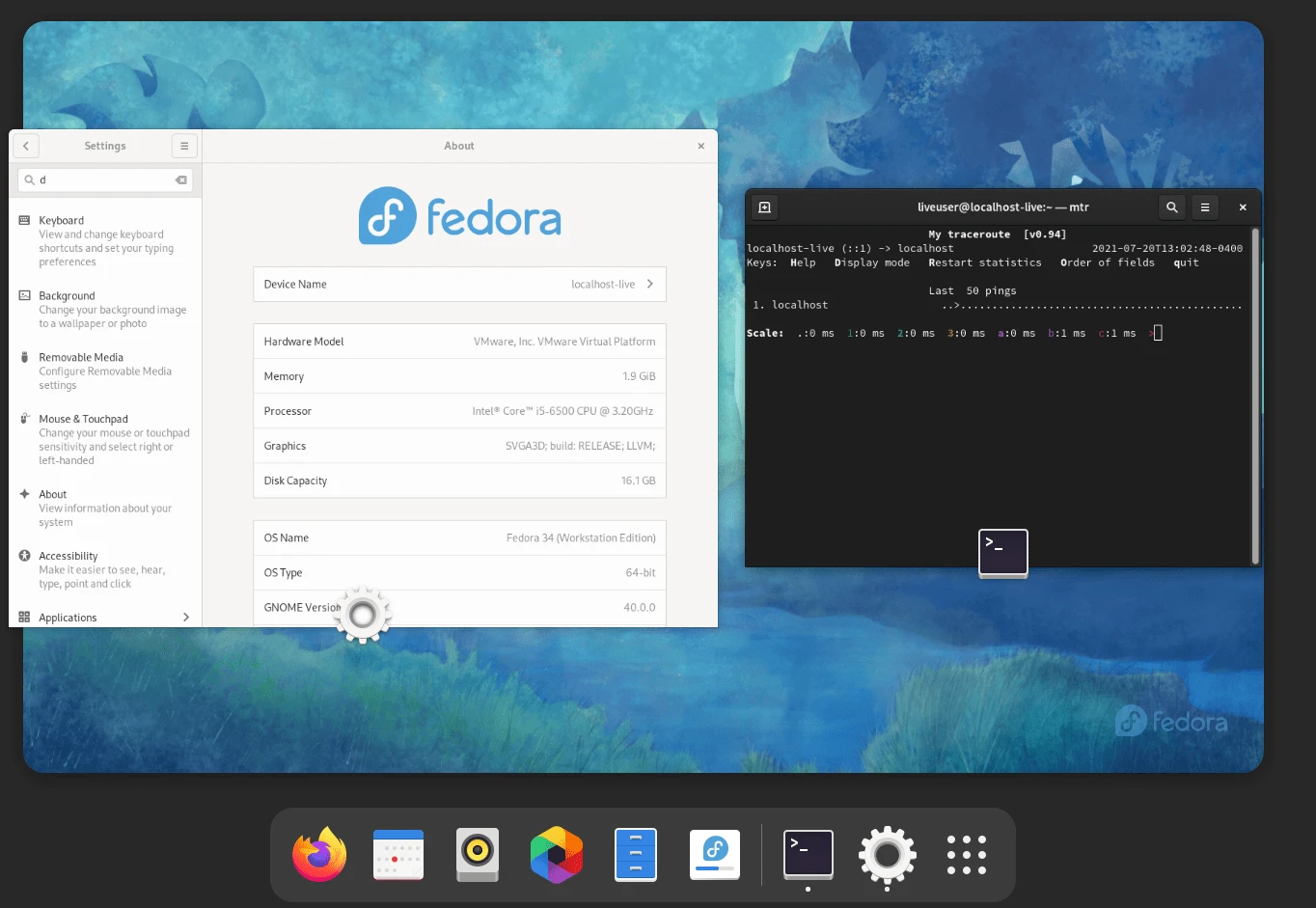
Task: Open Rhythmbox speaker icon in dock
Action: (478, 855)
